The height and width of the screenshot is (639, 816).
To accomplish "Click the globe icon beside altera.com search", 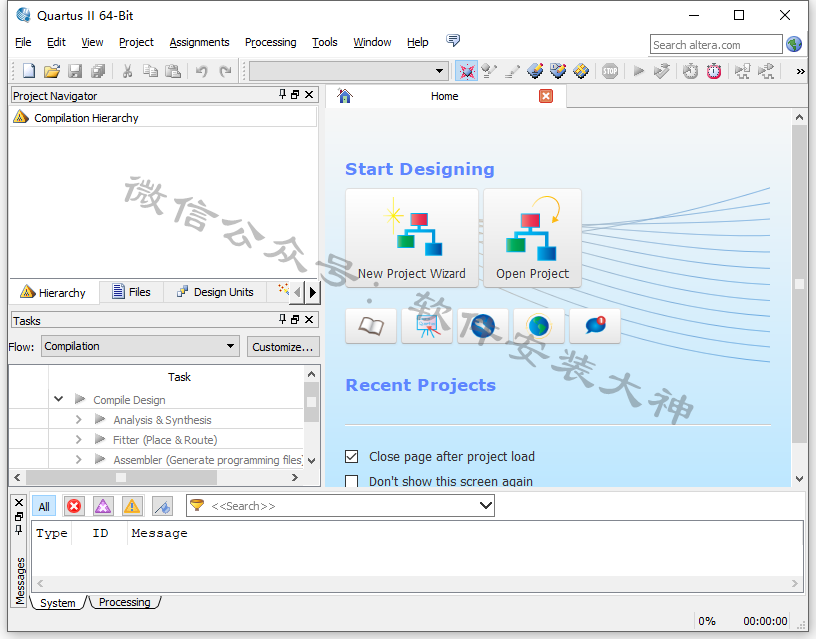I will [x=794, y=44].
